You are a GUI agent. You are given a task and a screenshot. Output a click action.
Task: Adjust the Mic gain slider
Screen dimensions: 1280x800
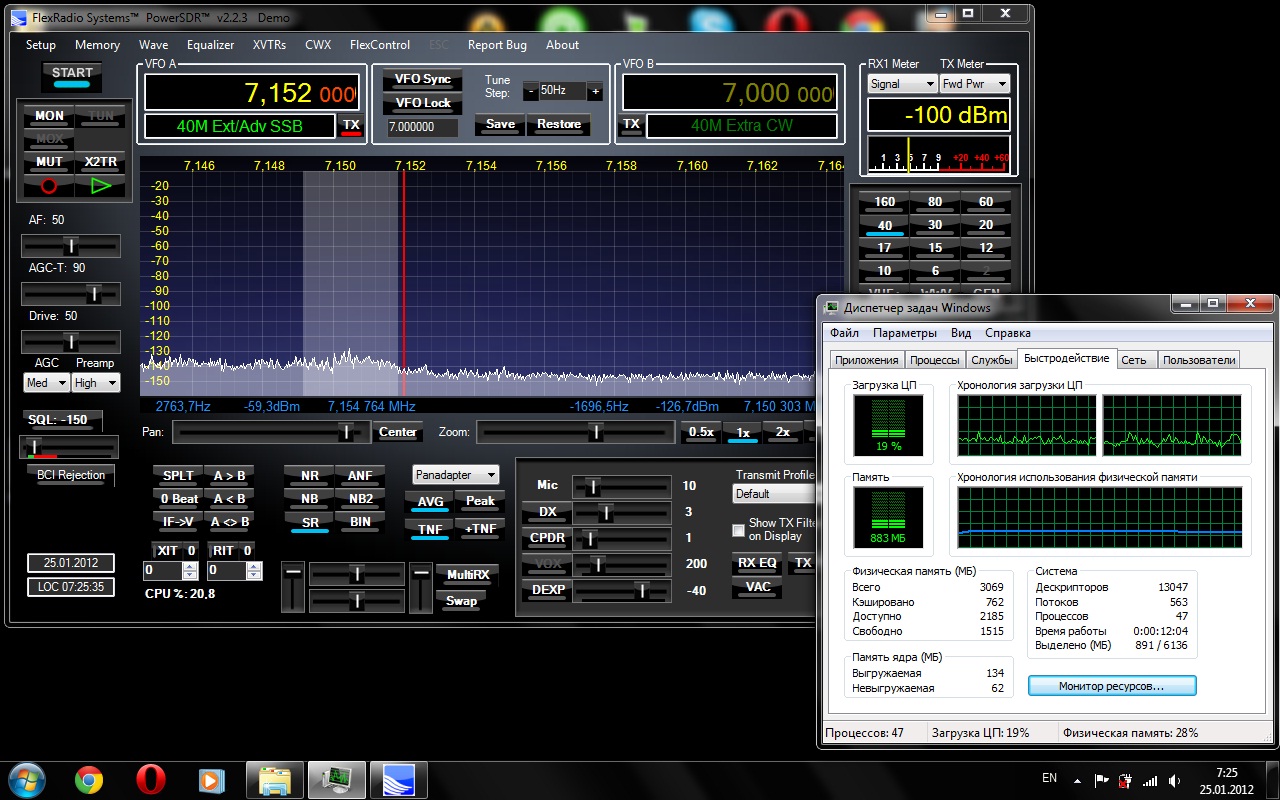[621, 486]
